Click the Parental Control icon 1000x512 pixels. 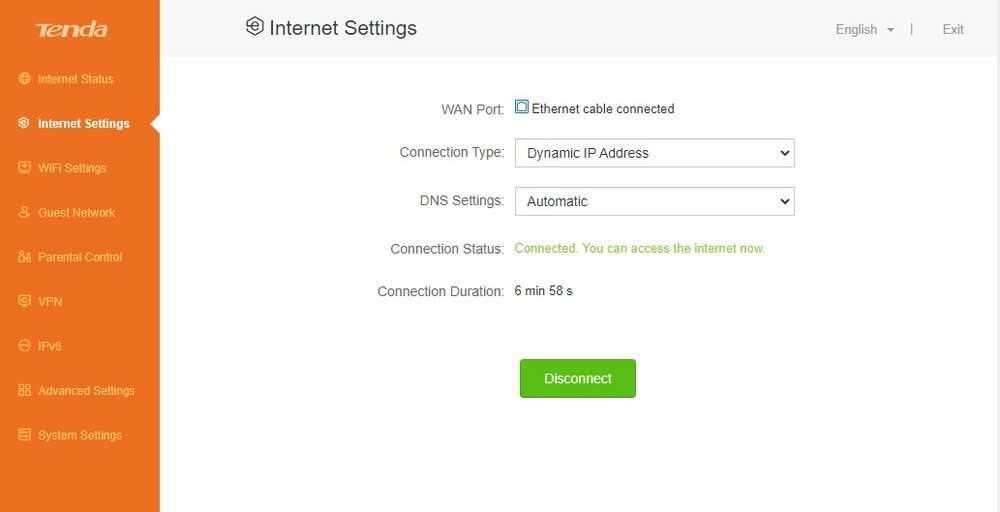pos(25,257)
